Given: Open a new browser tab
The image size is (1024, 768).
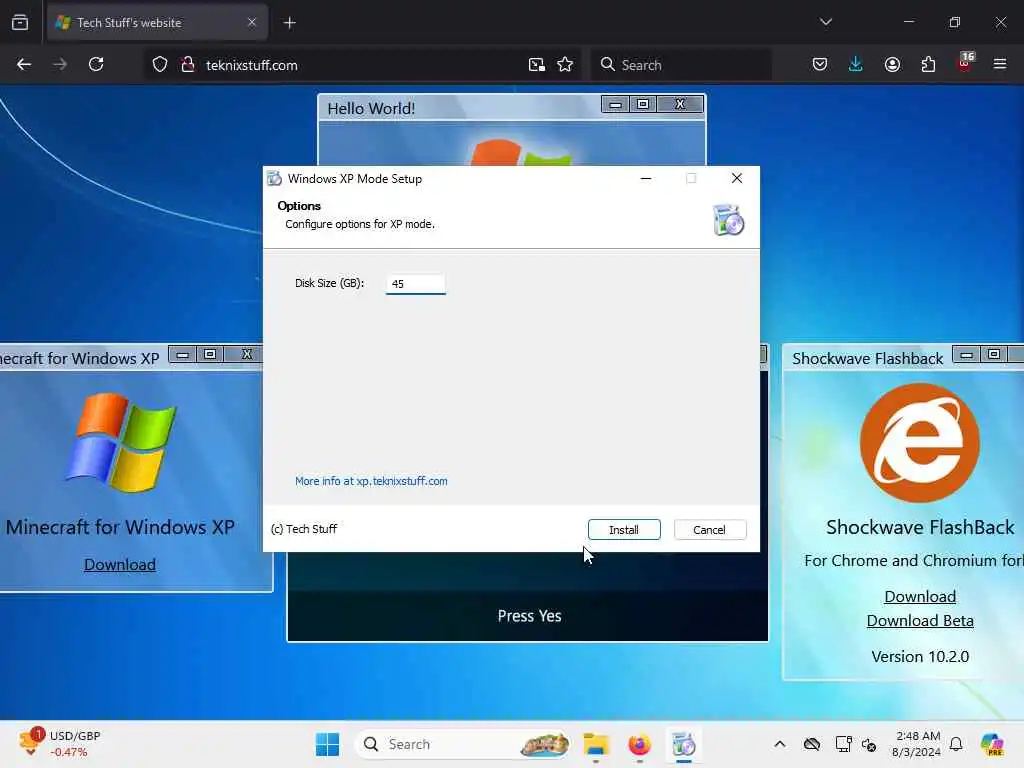Looking at the screenshot, I should (x=289, y=23).
